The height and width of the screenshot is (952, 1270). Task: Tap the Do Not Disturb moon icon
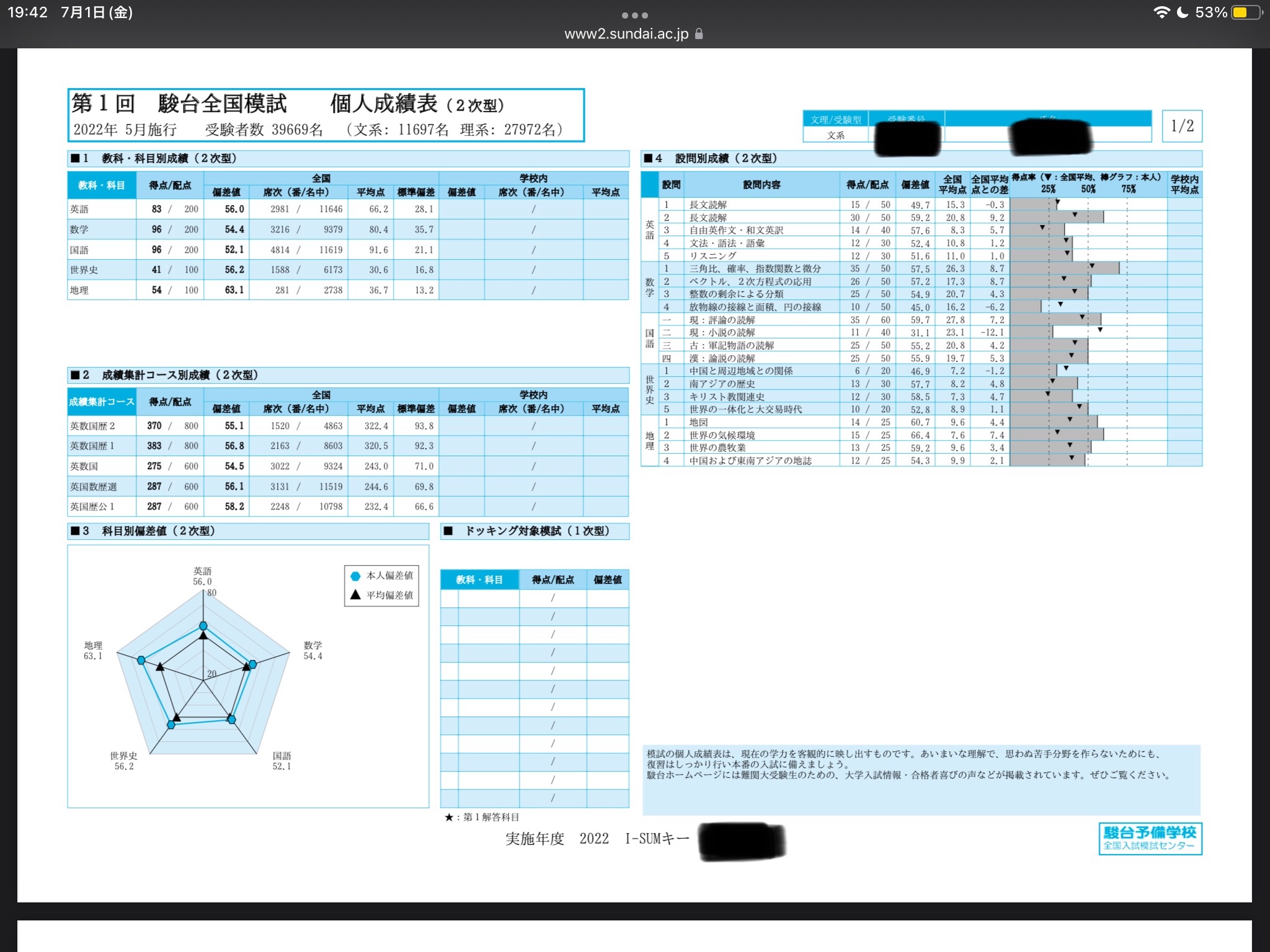pyautogui.click(x=1183, y=12)
